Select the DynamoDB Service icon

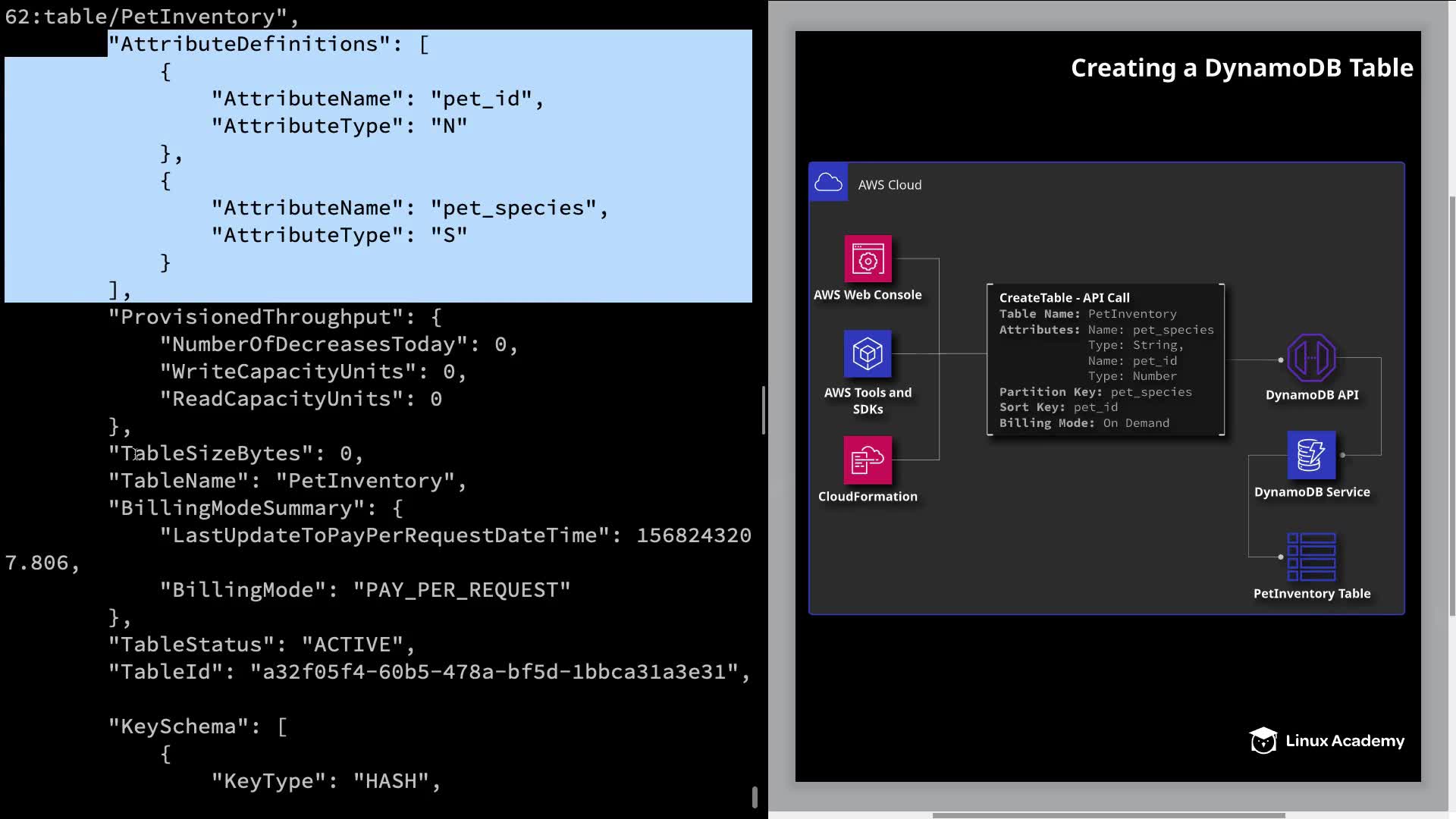tap(1311, 455)
